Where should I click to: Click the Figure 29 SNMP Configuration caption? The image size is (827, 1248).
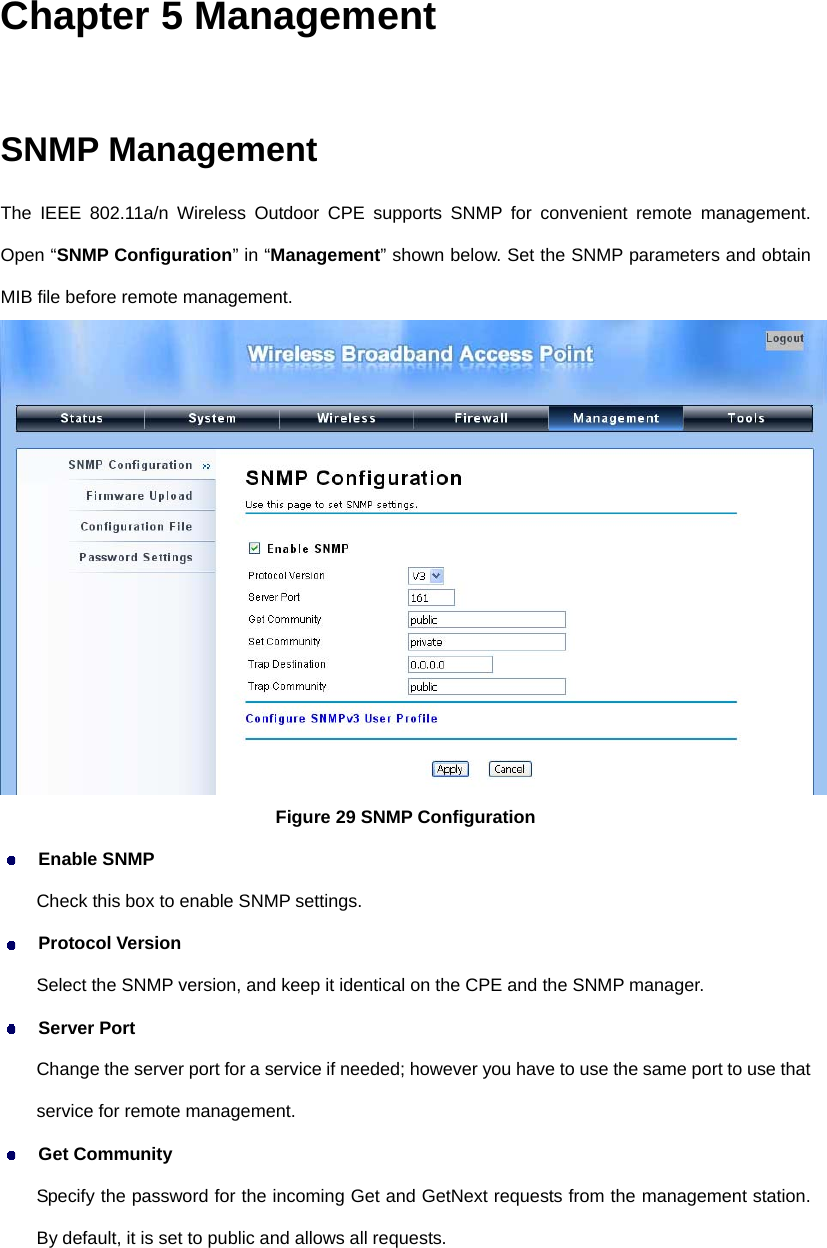[405, 817]
